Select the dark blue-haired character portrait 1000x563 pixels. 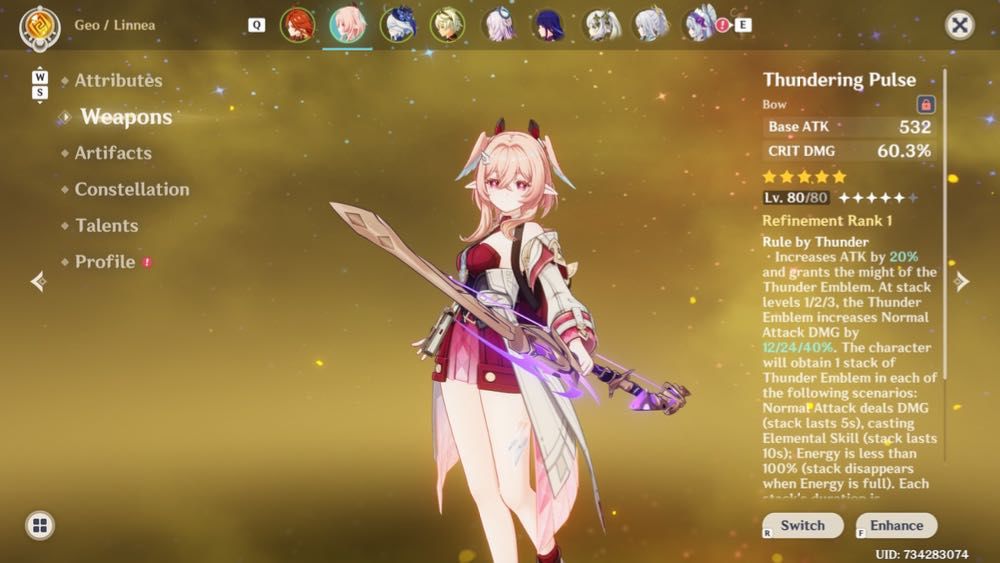pyautogui.click(x=398, y=25)
